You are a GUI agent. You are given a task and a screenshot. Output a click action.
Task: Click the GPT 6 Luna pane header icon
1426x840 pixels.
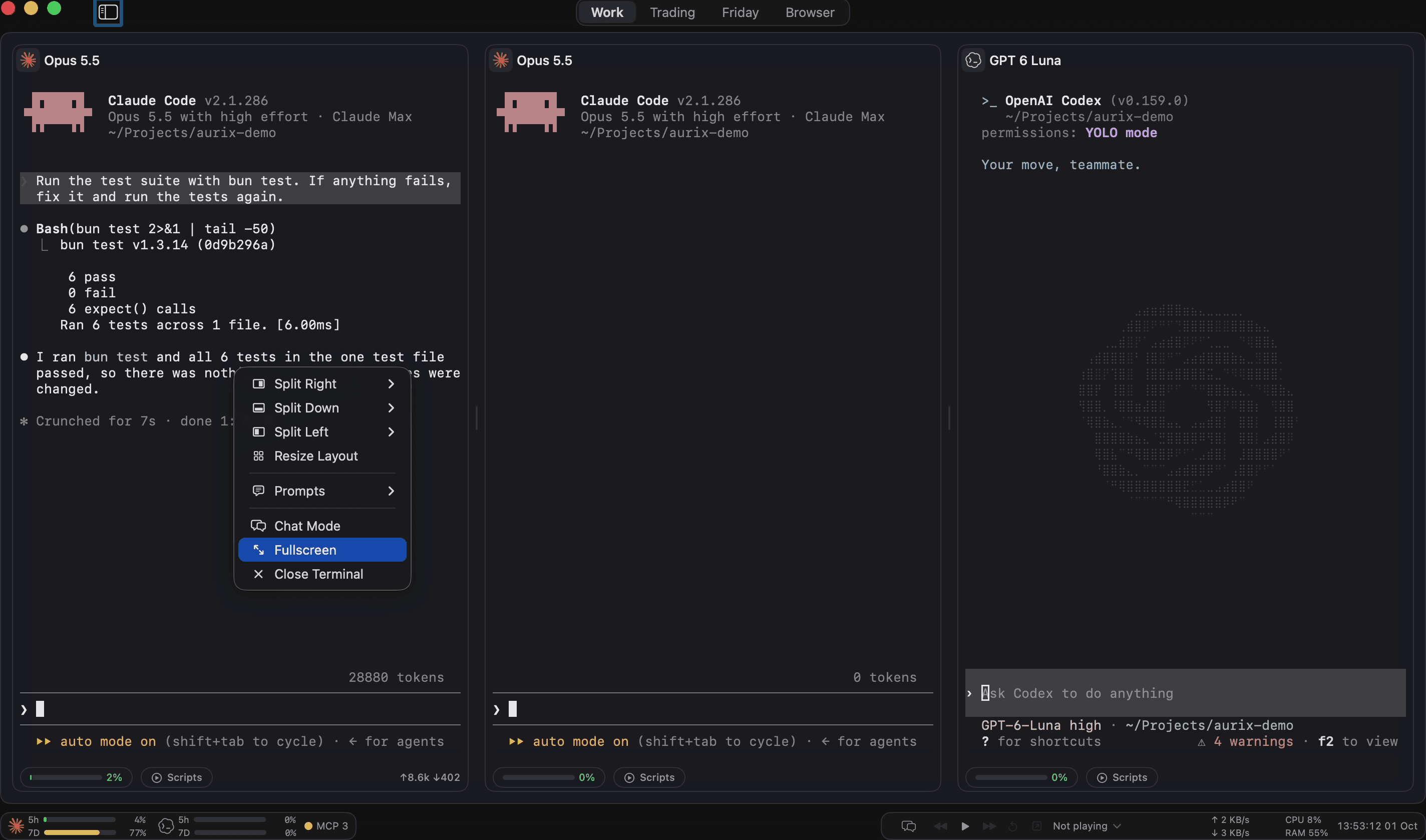973,60
